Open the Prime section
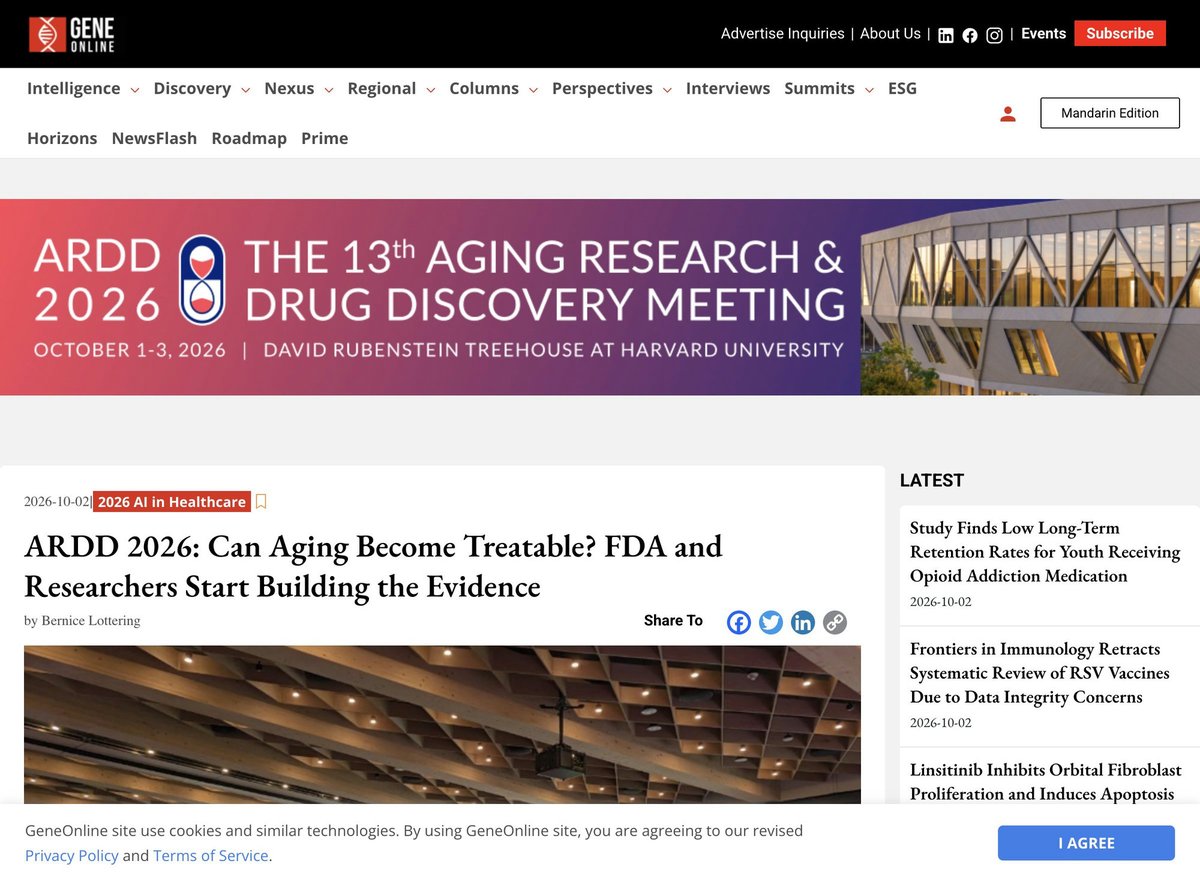The image size is (1200, 882). point(325,138)
